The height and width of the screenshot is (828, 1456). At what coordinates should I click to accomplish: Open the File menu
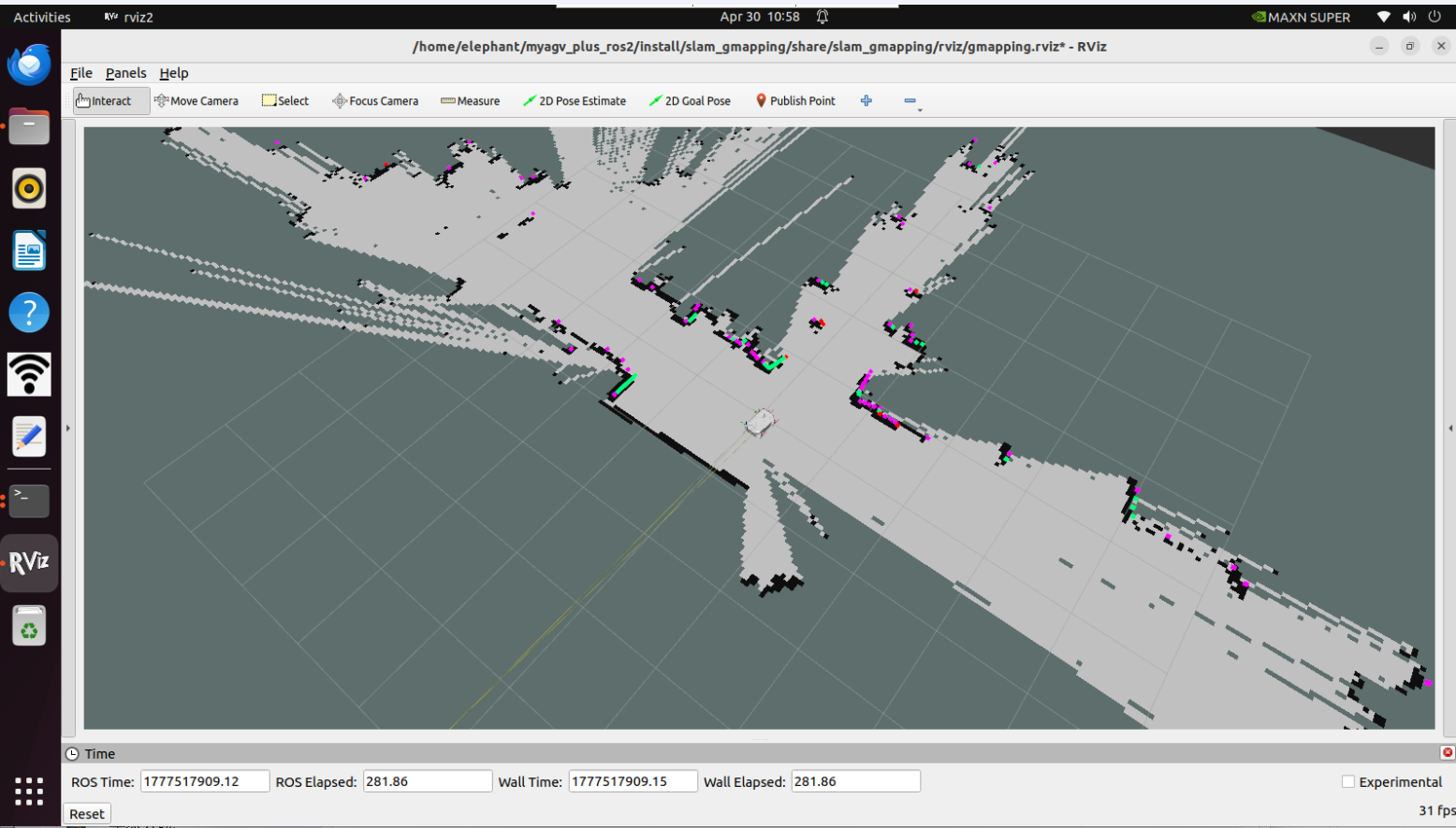click(81, 73)
